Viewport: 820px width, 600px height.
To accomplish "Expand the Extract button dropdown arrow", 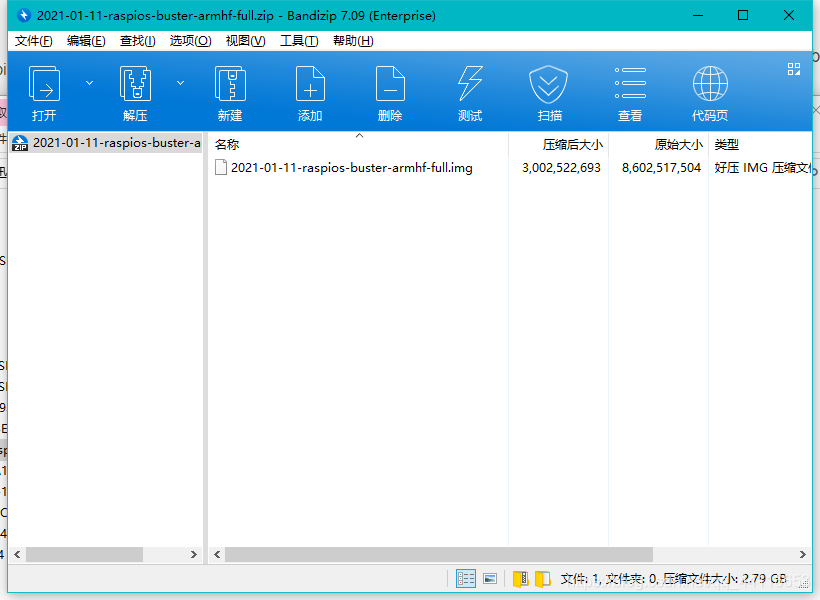I will (x=180, y=83).
